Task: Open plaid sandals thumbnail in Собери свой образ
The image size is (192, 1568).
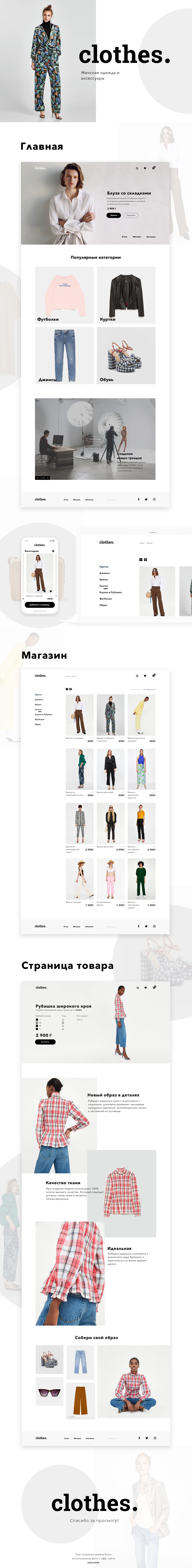Action: point(50,1360)
